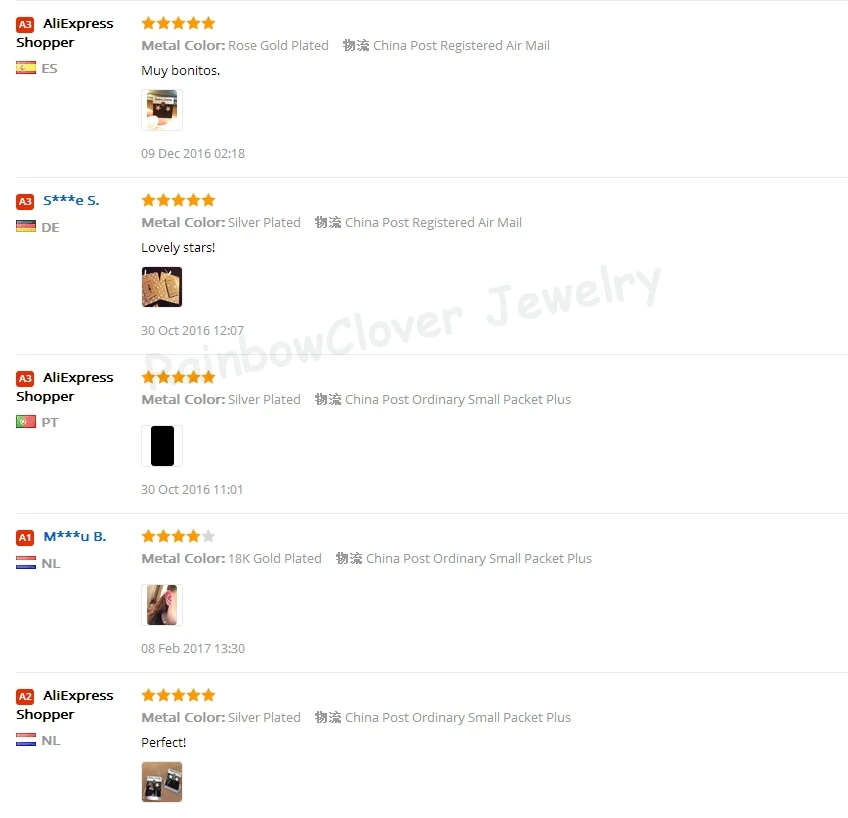Open the Perfect! review photo thumbnail
Viewport: 848px width, 818px height.
tap(162, 782)
